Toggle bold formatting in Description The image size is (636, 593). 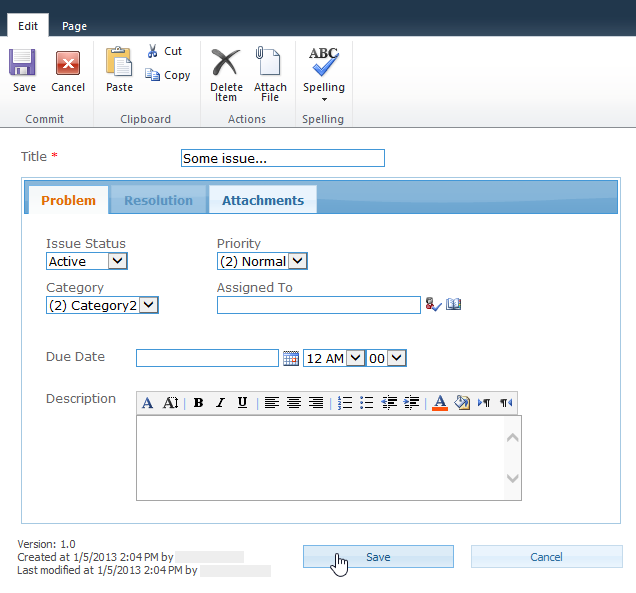pyautogui.click(x=198, y=403)
